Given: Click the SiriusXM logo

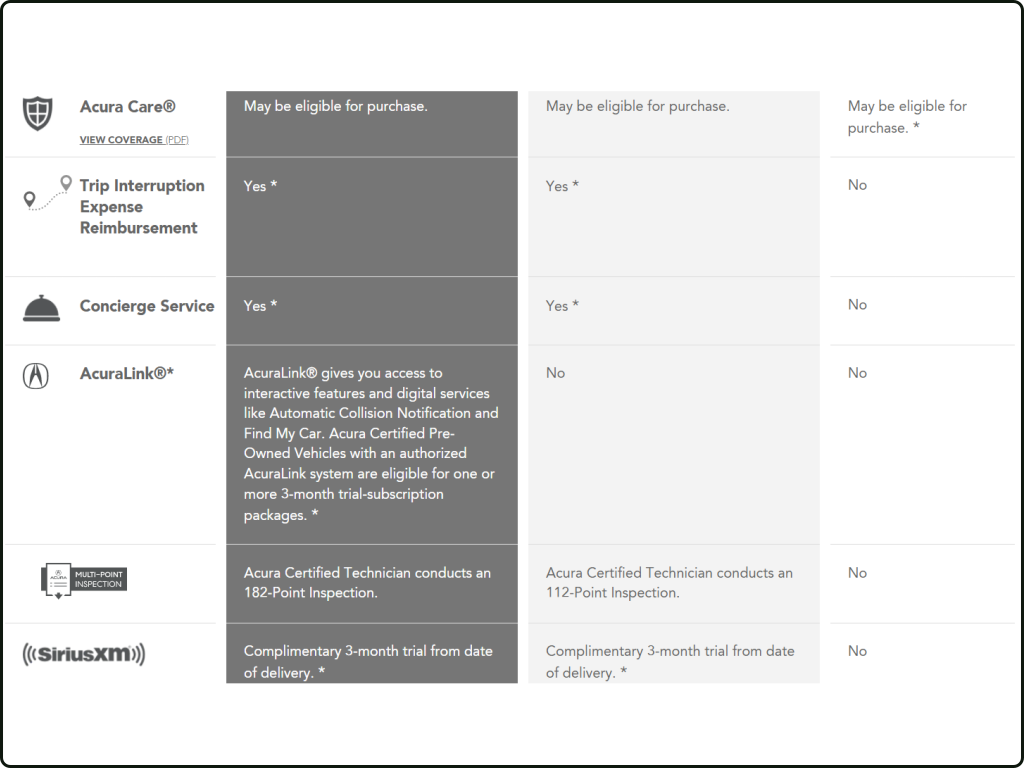Looking at the screenshot, I should (x=84, y=655).
